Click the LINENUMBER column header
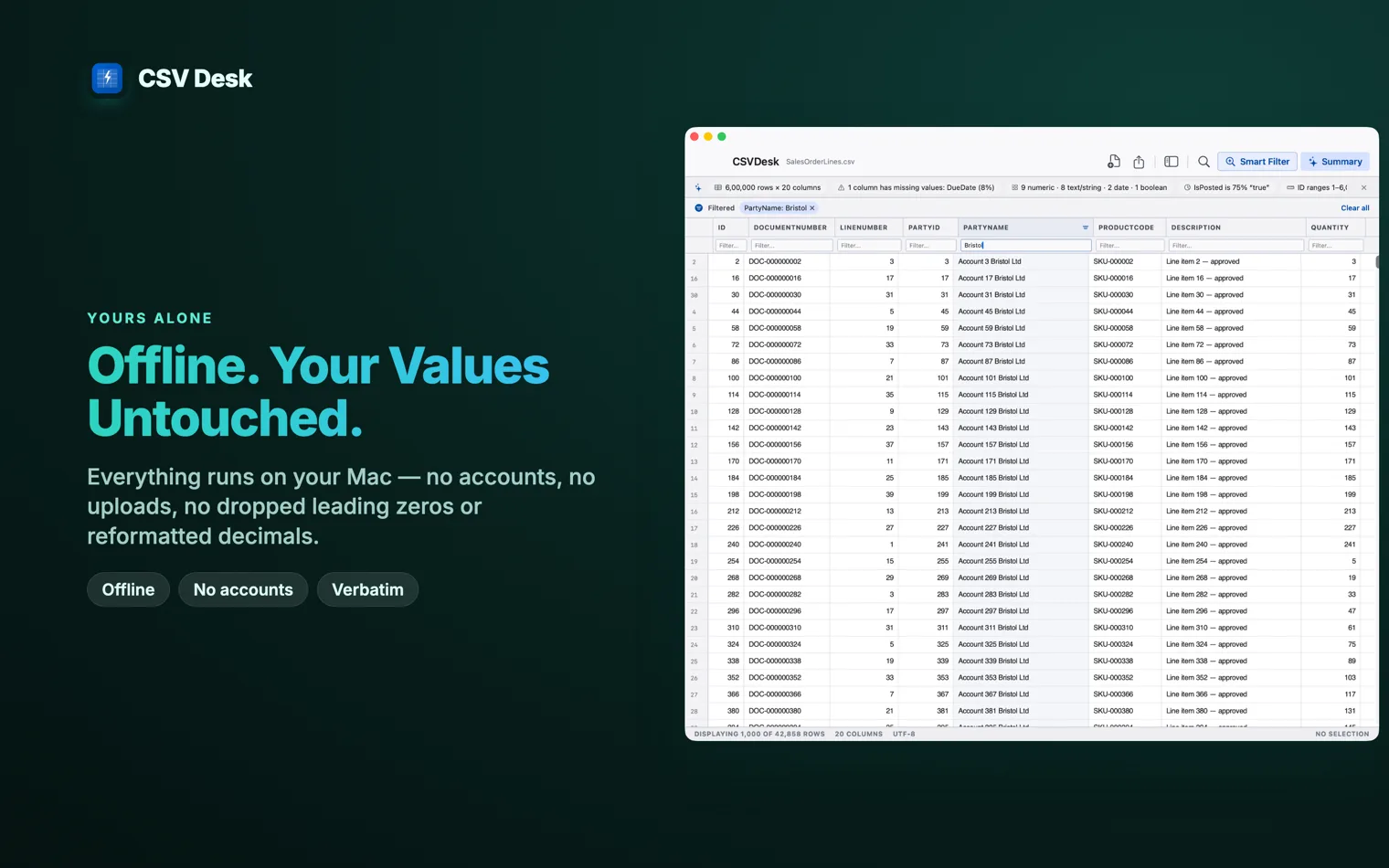The height and width of the screenshot is (868, 1389). (868, 228)
